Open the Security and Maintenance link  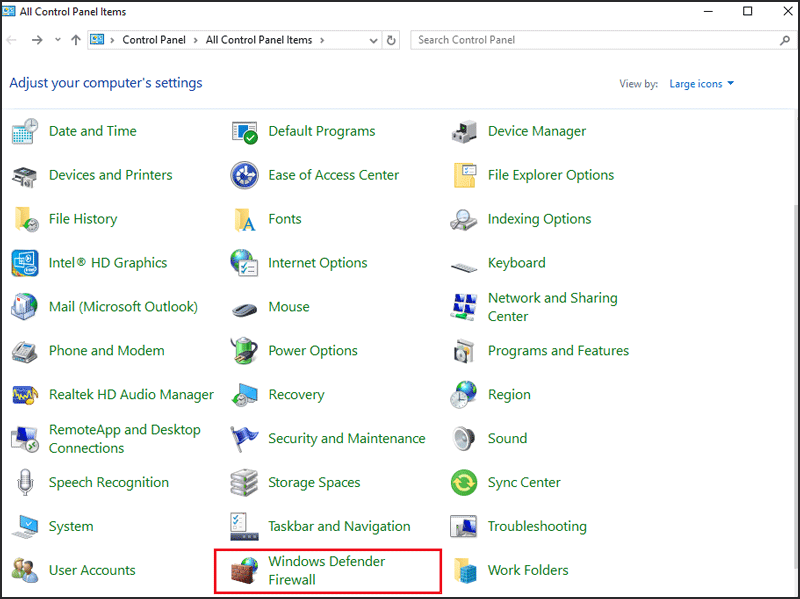pos(346,439)
